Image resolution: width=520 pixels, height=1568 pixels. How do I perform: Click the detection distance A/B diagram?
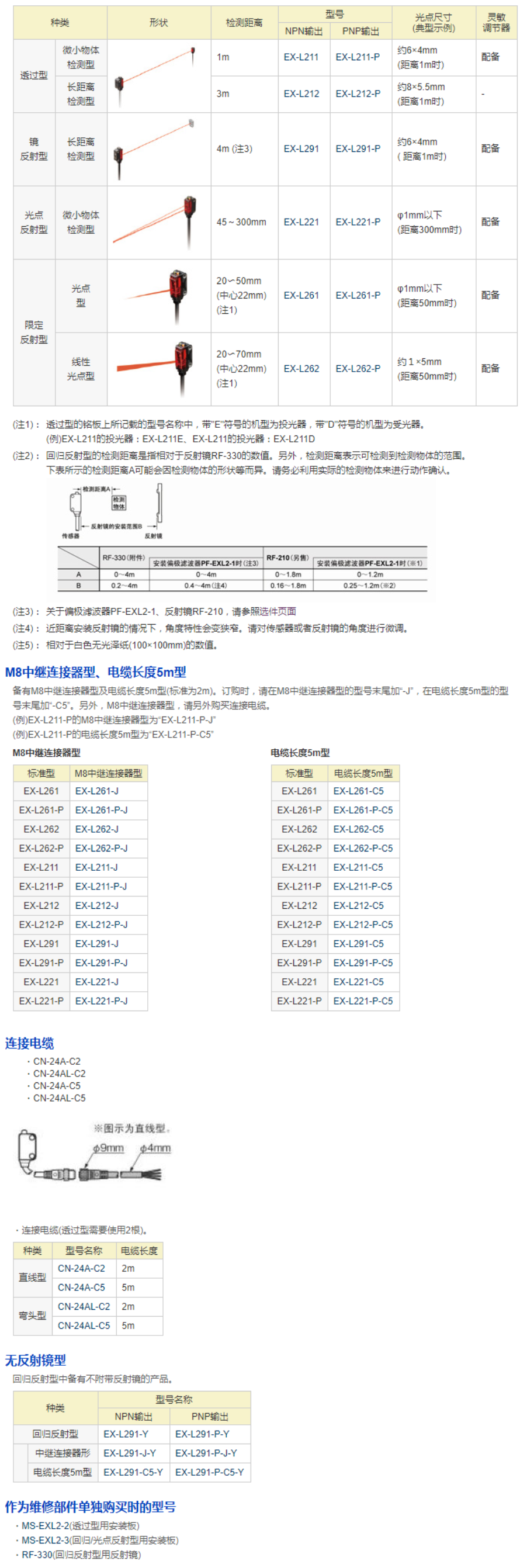(x=242, y=539)
